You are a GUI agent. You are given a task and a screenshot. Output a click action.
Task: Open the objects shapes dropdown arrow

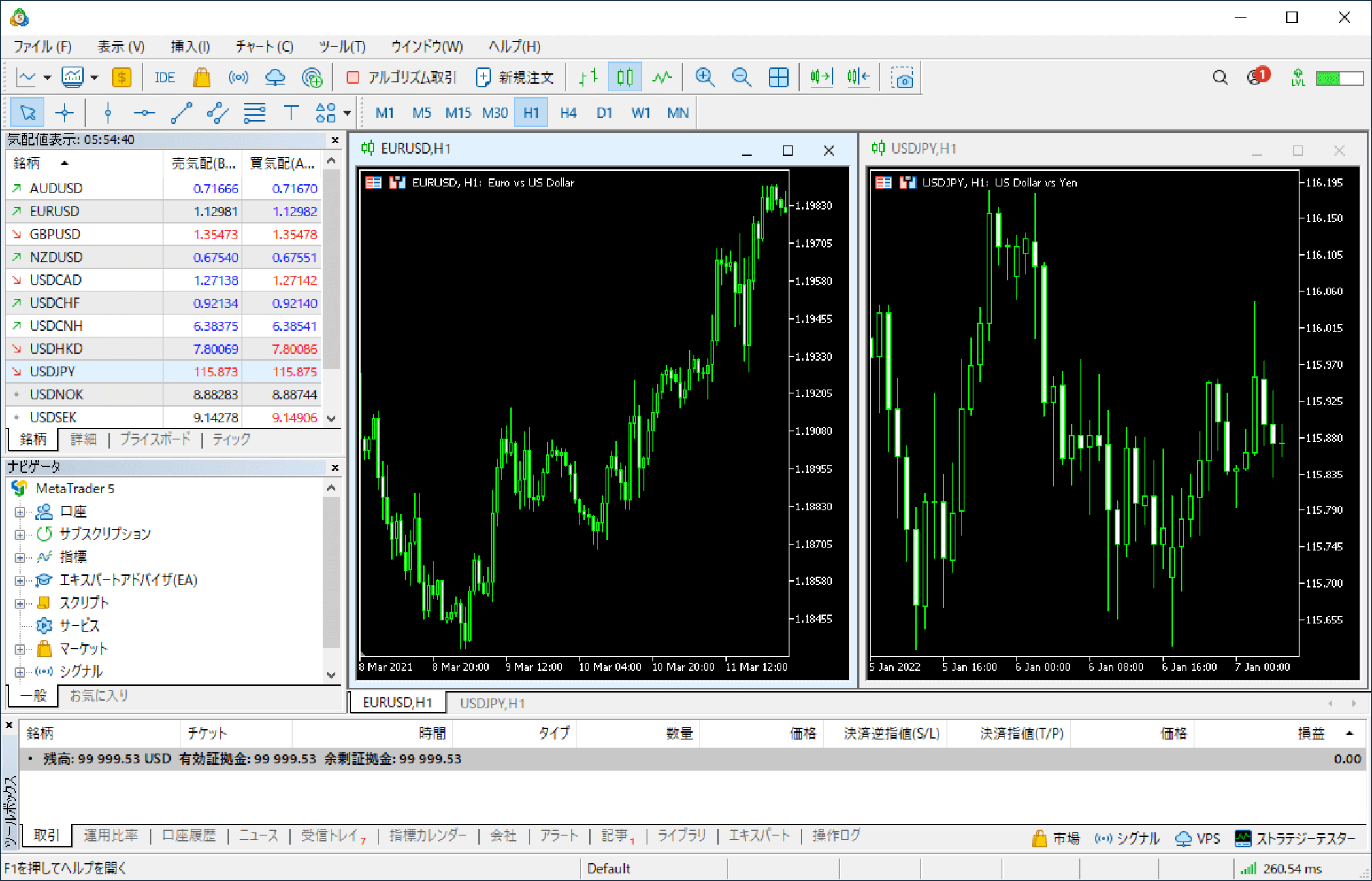(x=347, y=113)
